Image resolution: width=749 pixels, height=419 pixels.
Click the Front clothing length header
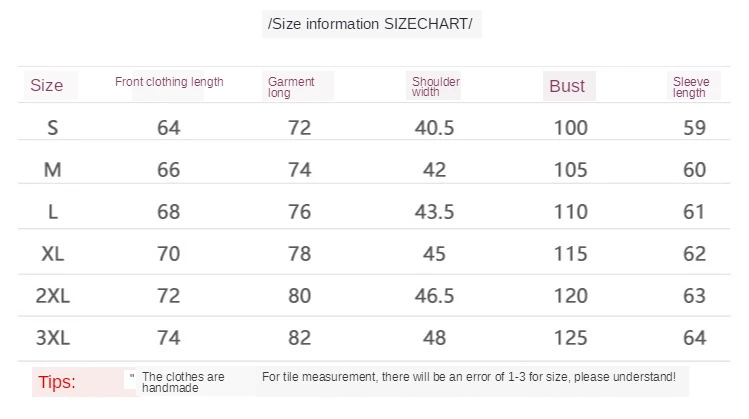[169, 82]
